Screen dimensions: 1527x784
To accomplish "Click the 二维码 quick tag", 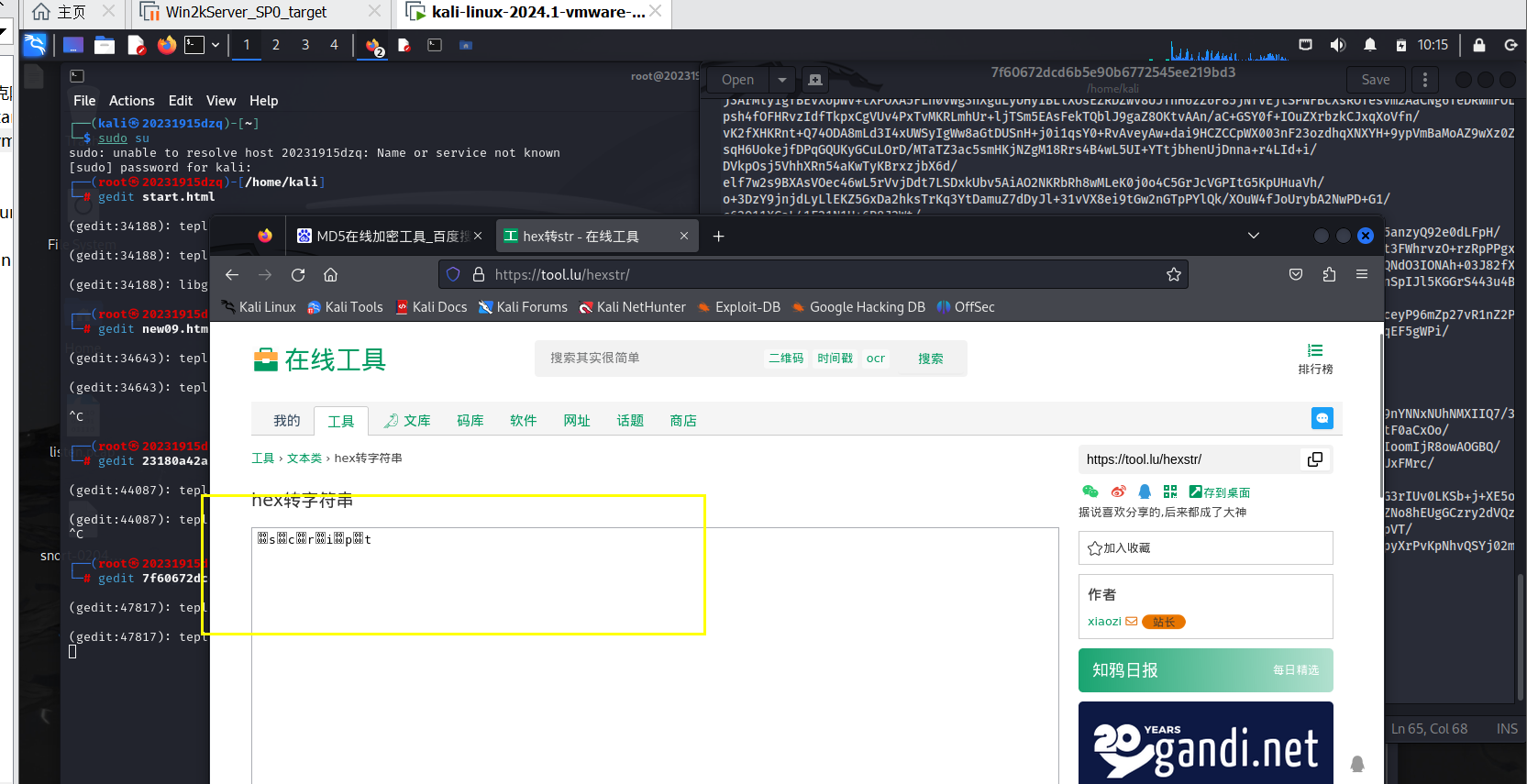I will point(786,359).
